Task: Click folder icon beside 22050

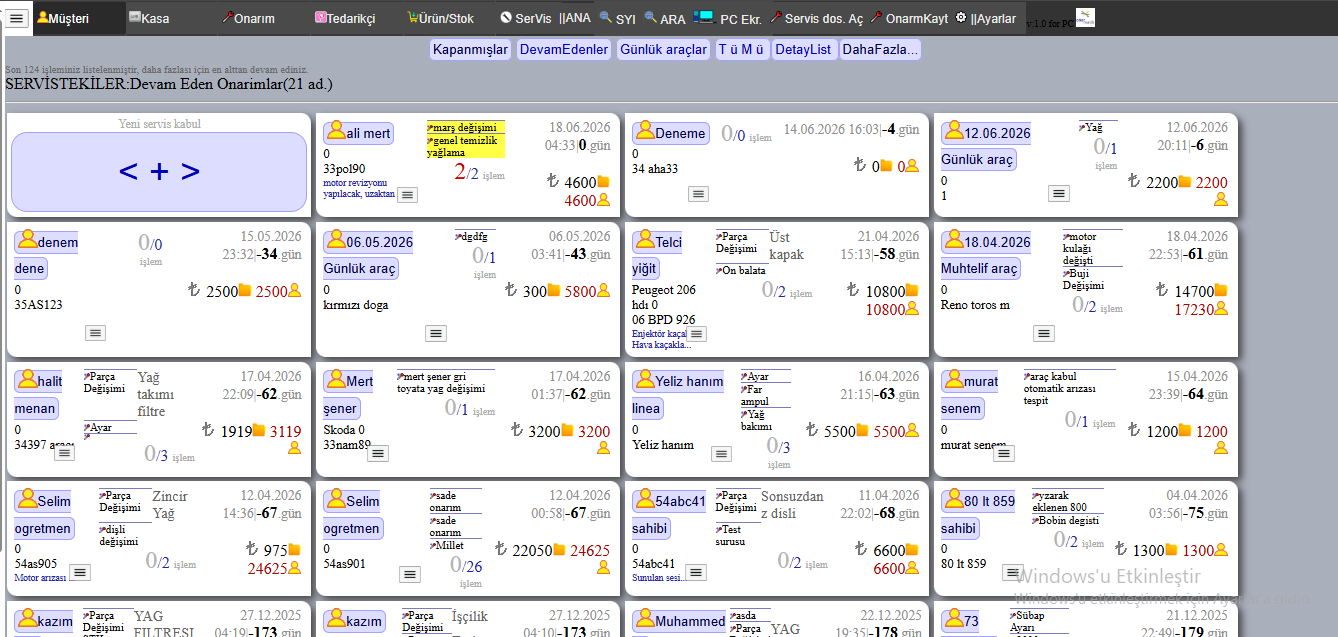Action: click(560, 550)
